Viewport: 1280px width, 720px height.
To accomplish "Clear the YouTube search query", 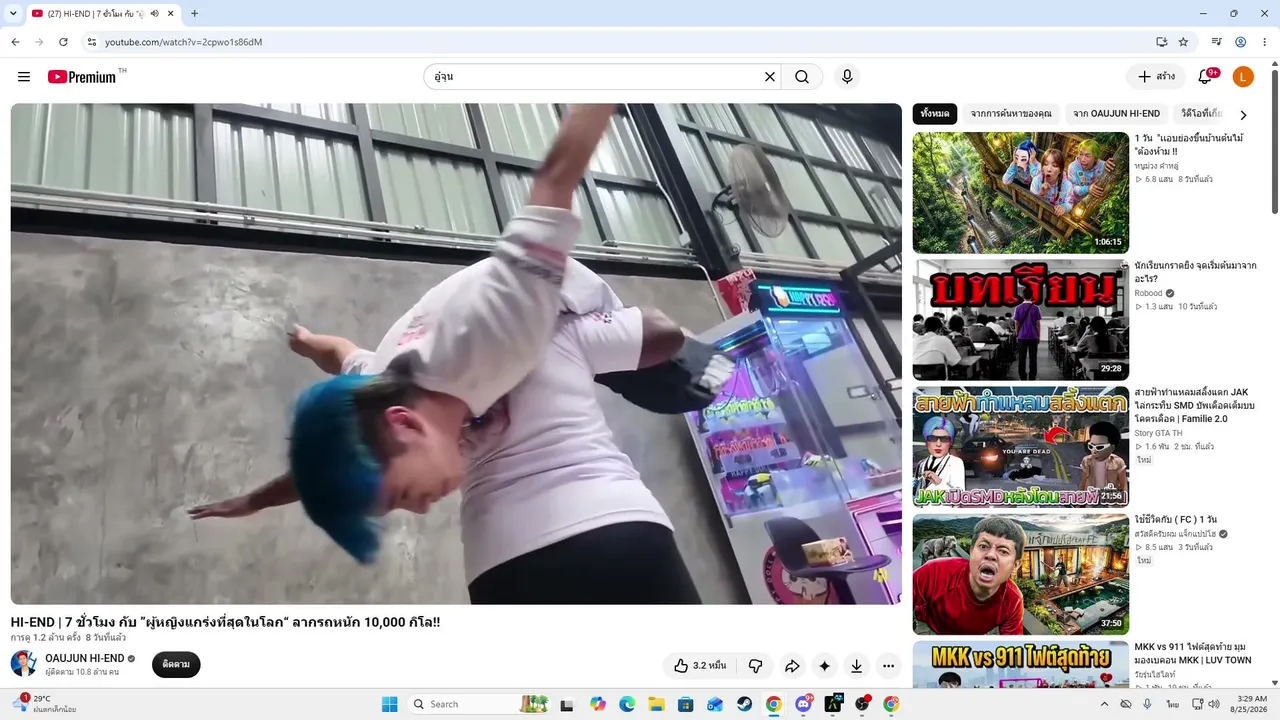I will [770, 77].
